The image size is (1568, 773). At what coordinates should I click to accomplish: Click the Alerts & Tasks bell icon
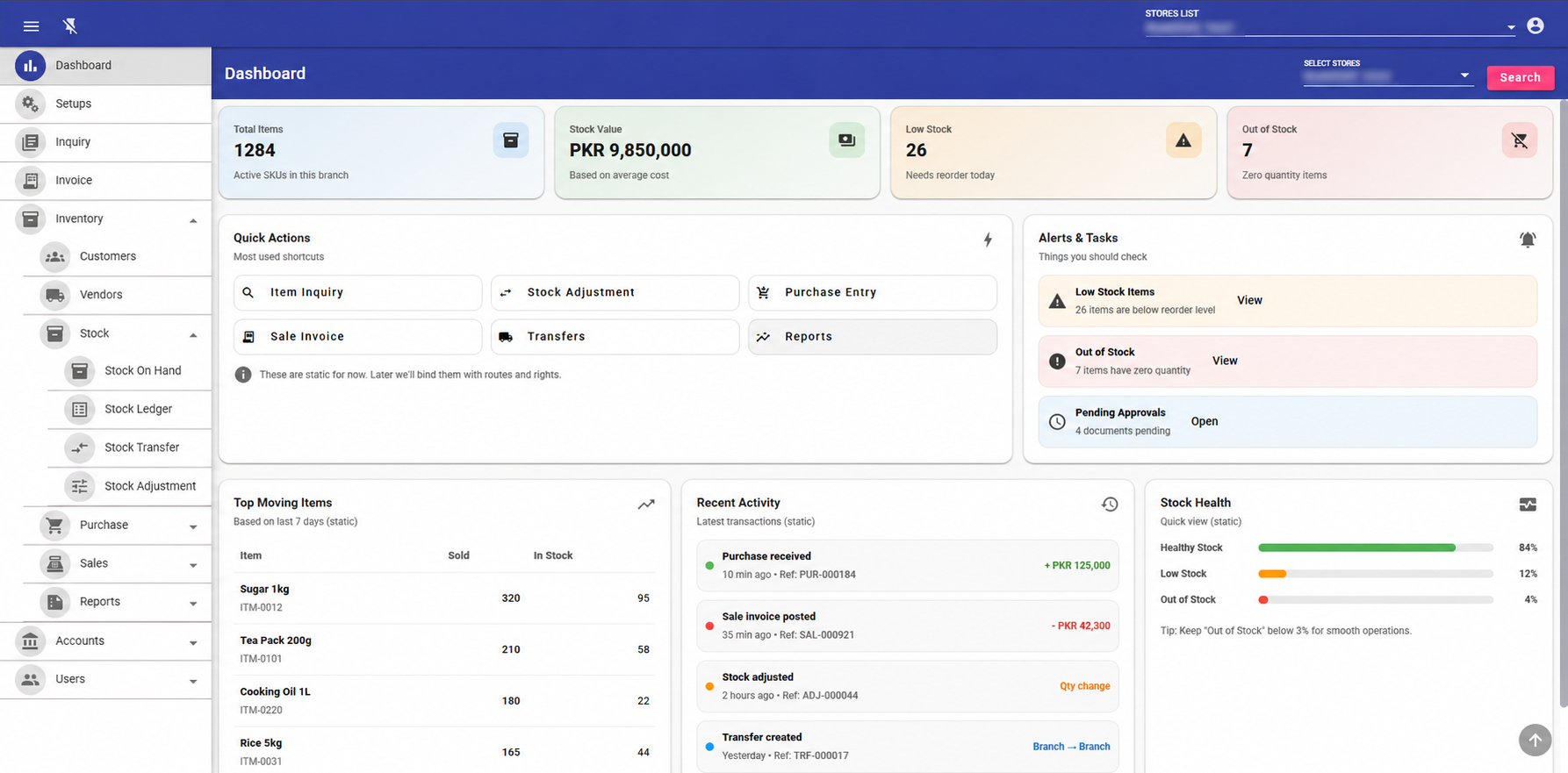[1528, 240]
